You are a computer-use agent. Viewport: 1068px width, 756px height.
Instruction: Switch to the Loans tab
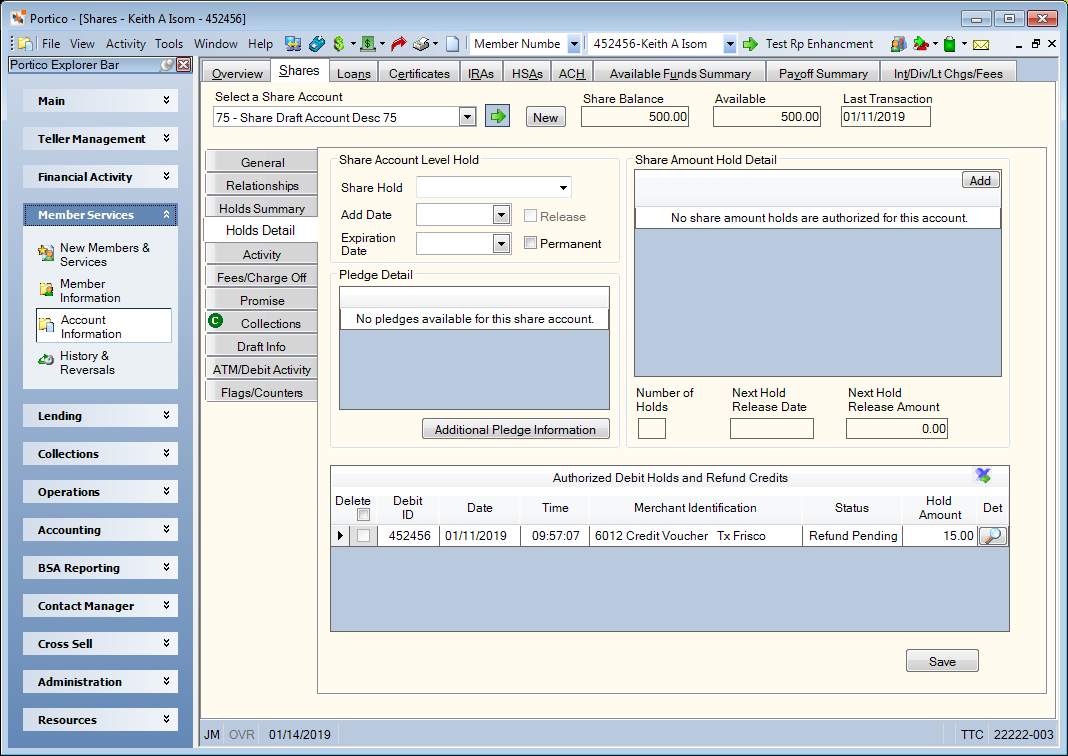click(x=354, y=73)
